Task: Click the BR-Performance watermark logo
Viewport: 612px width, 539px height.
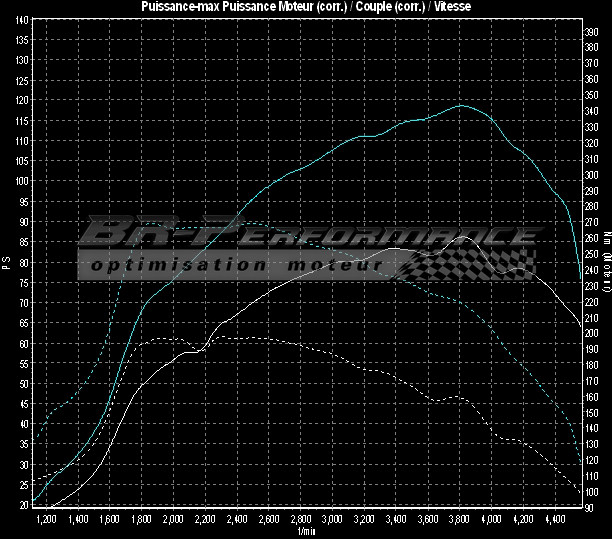Action: [305, 234]
